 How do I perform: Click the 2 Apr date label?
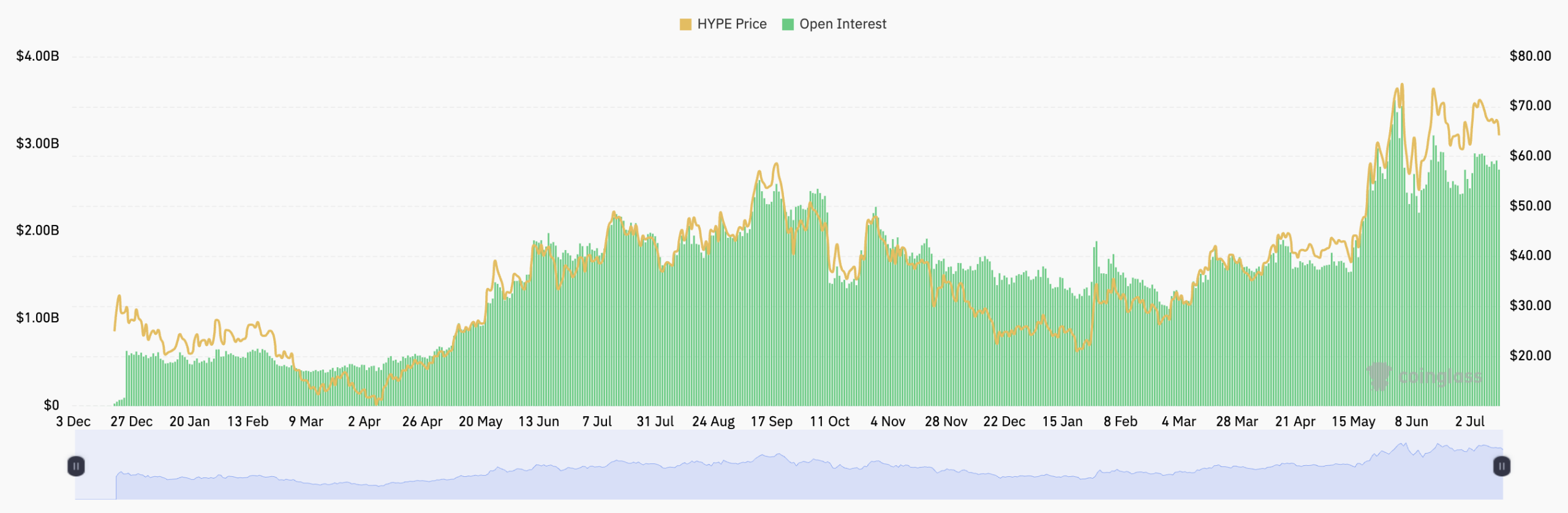(364, 422)
